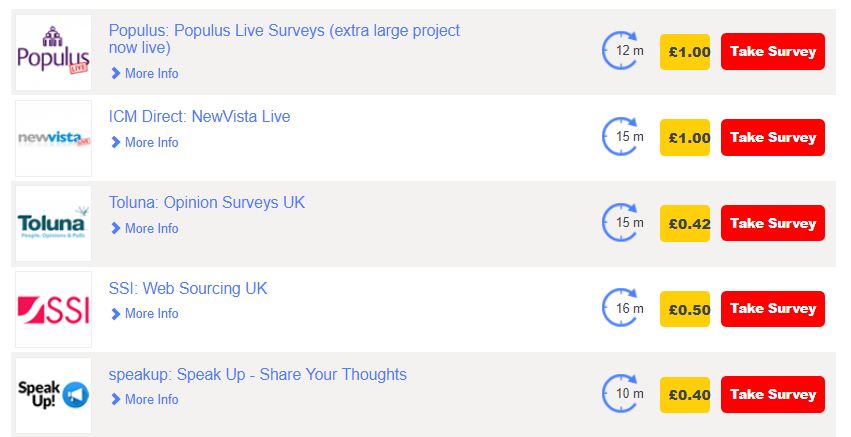Screen dimensions: 851x437
Task: Expand More Info under Speak Up survey
Action: pyautogui.click(x=144, y=400)
